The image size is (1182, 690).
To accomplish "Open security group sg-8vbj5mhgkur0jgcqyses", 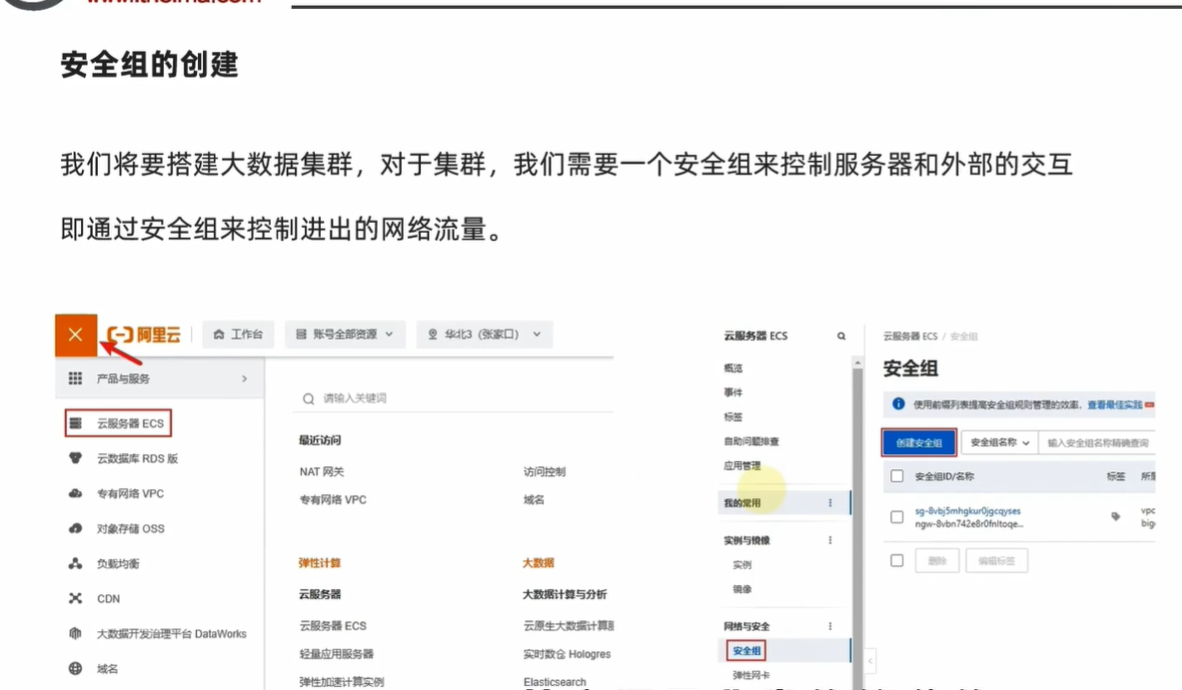I will 968,511.
